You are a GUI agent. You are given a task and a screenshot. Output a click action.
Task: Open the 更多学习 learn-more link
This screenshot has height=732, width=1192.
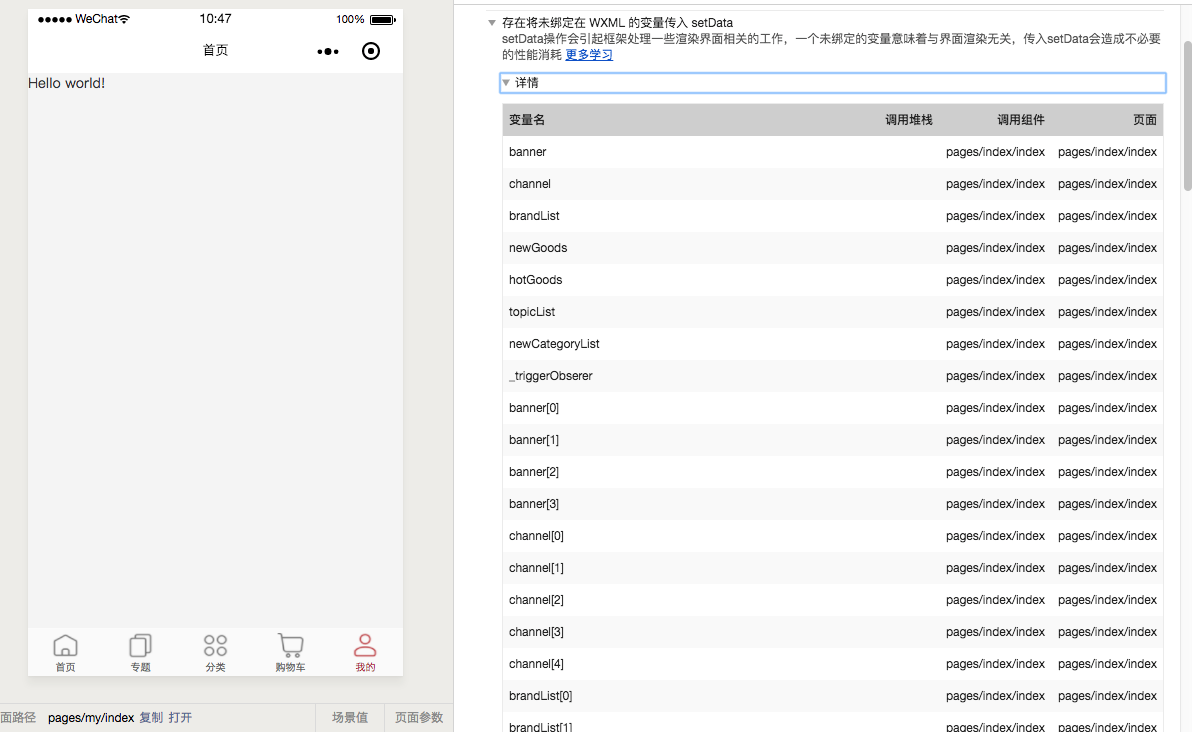point(589,54)
